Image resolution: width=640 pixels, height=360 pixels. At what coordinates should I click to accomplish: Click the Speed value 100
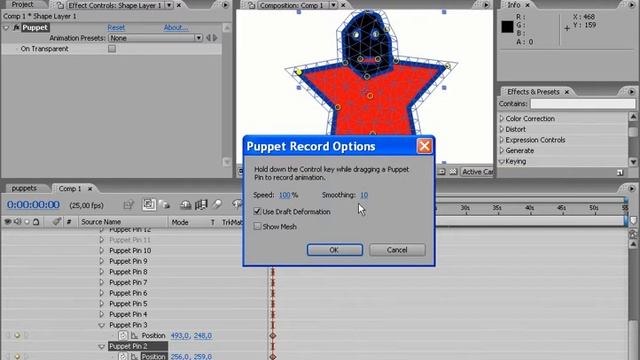click(x=284, y=195)
